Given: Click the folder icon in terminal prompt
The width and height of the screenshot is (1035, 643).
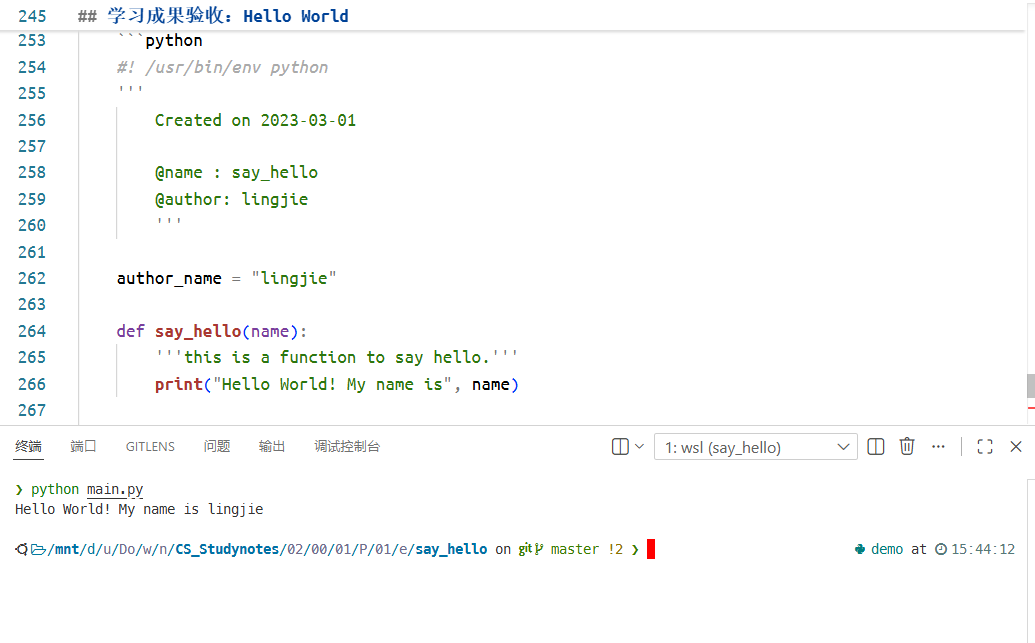Looking at the screenshot, I should click(x=38, y=549).
